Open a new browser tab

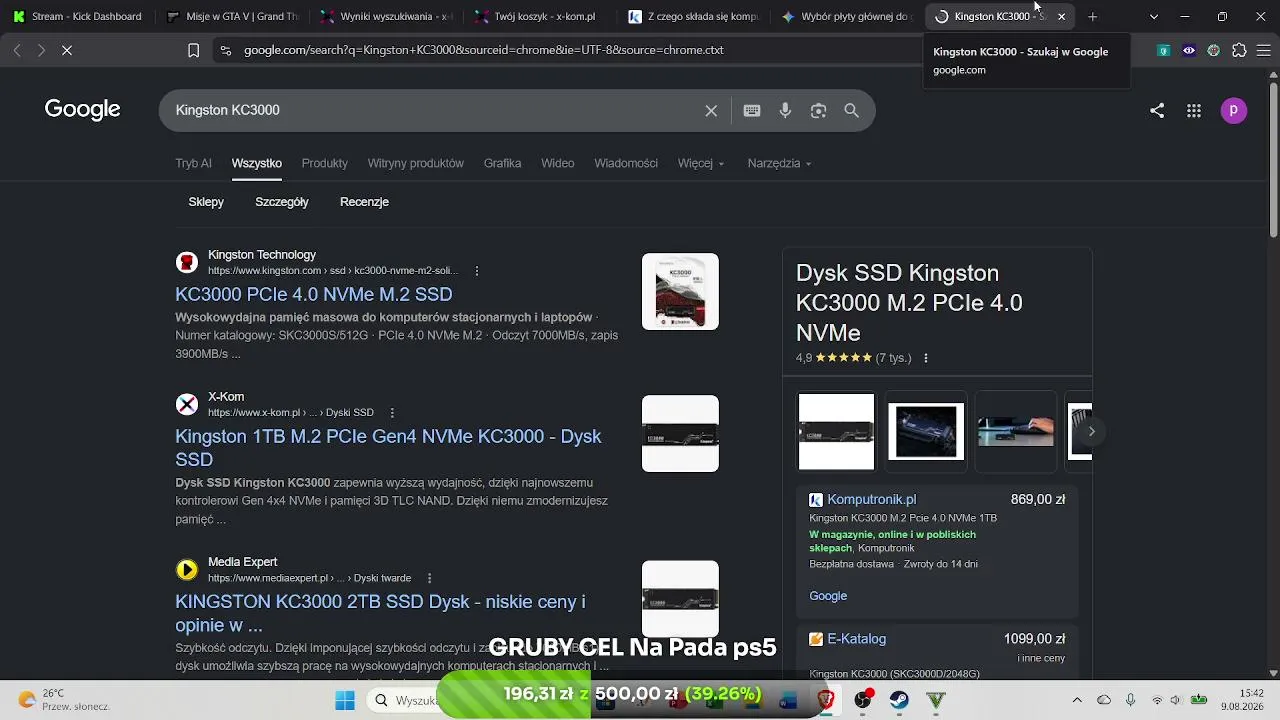[1093, 17]
